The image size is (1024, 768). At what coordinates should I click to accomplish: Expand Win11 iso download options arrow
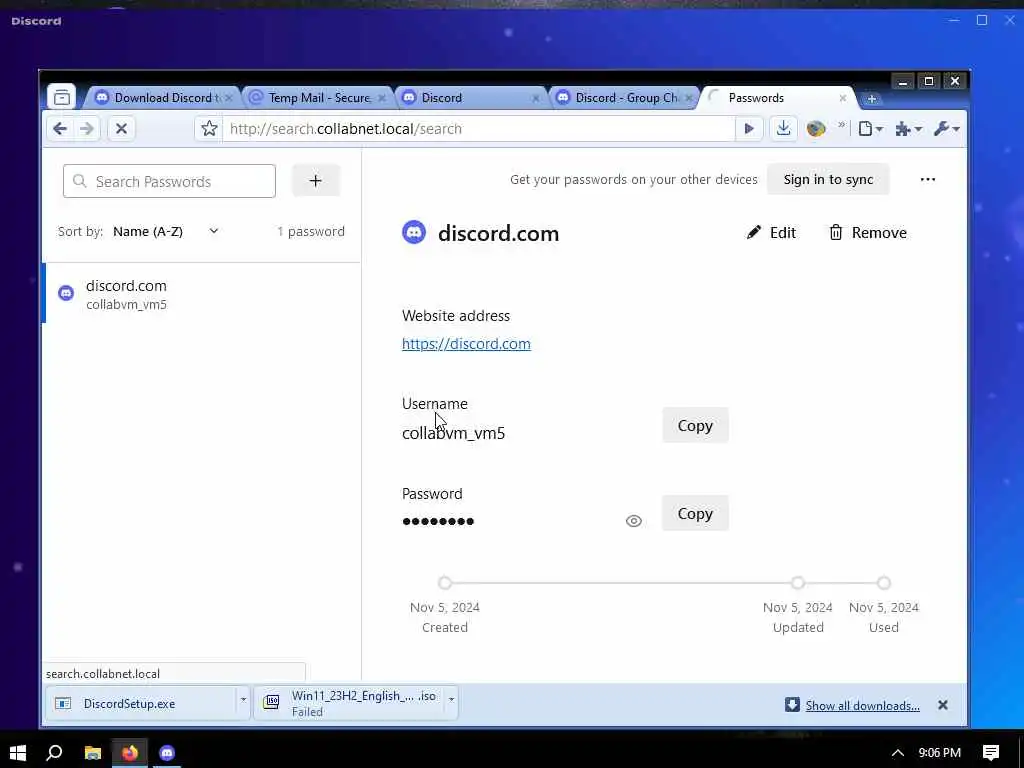coord(451,699)
